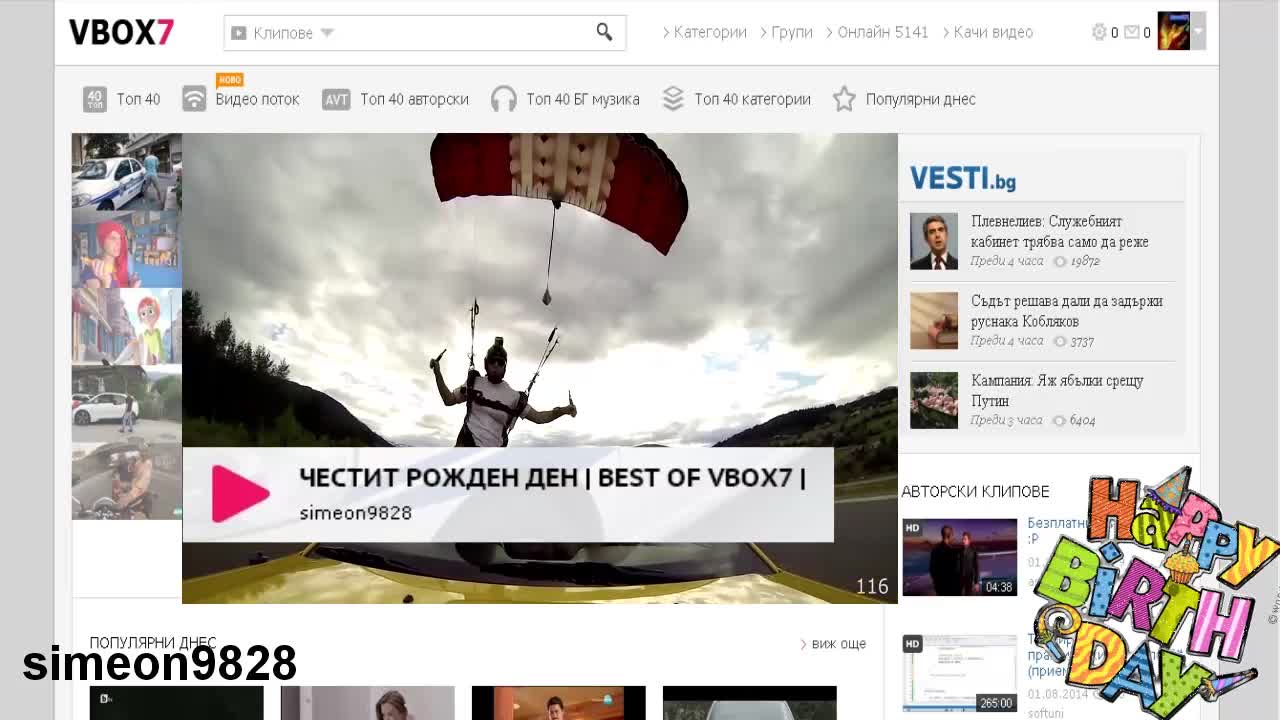This screenshot has width=1280, height=720.
Task: Play the featured ЧЕСТИТ РОЖДЕН ДЕН video
Action: [x=241, y=494]
